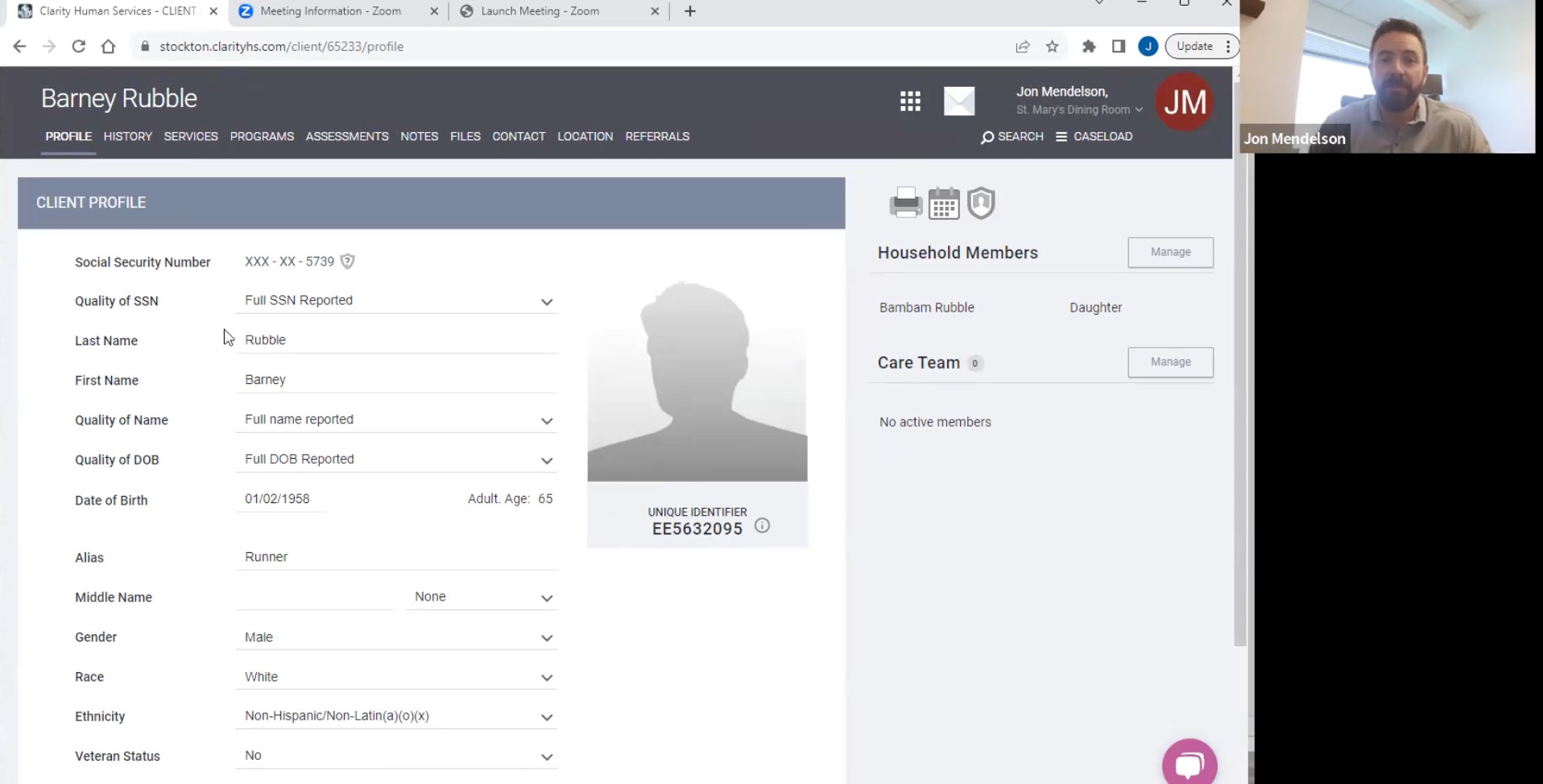Expand the Quality of SSN dropdown
Screen dimensions: 1543x784
396,300
